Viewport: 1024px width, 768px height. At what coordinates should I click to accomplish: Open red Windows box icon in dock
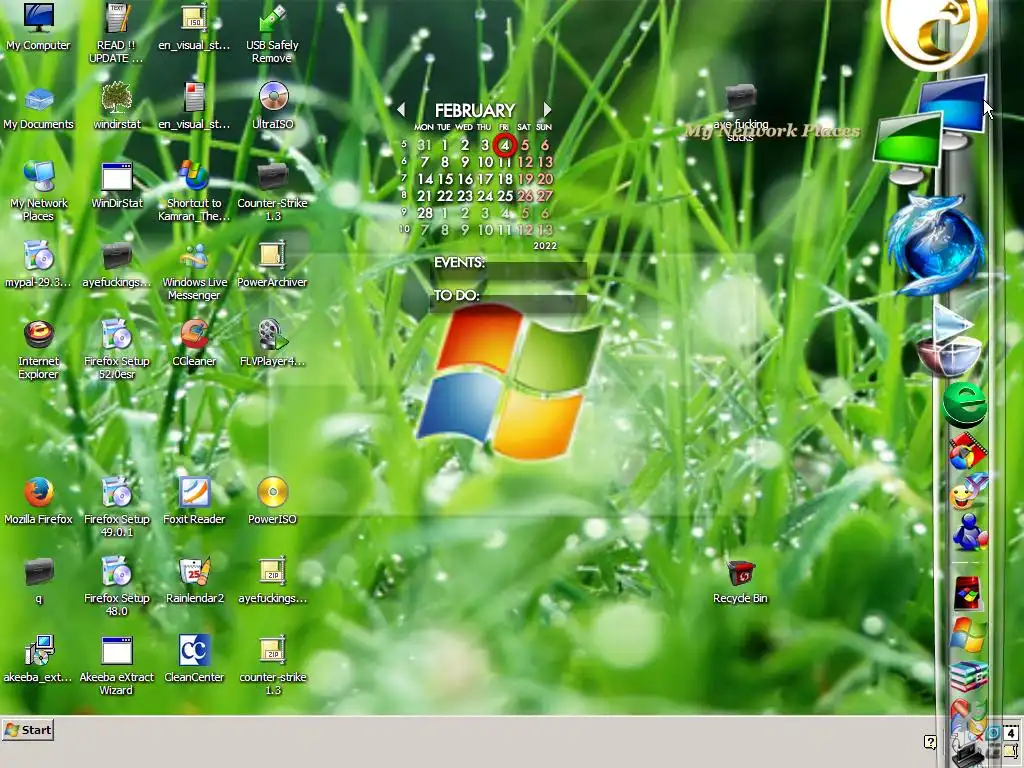pos(967,593)
